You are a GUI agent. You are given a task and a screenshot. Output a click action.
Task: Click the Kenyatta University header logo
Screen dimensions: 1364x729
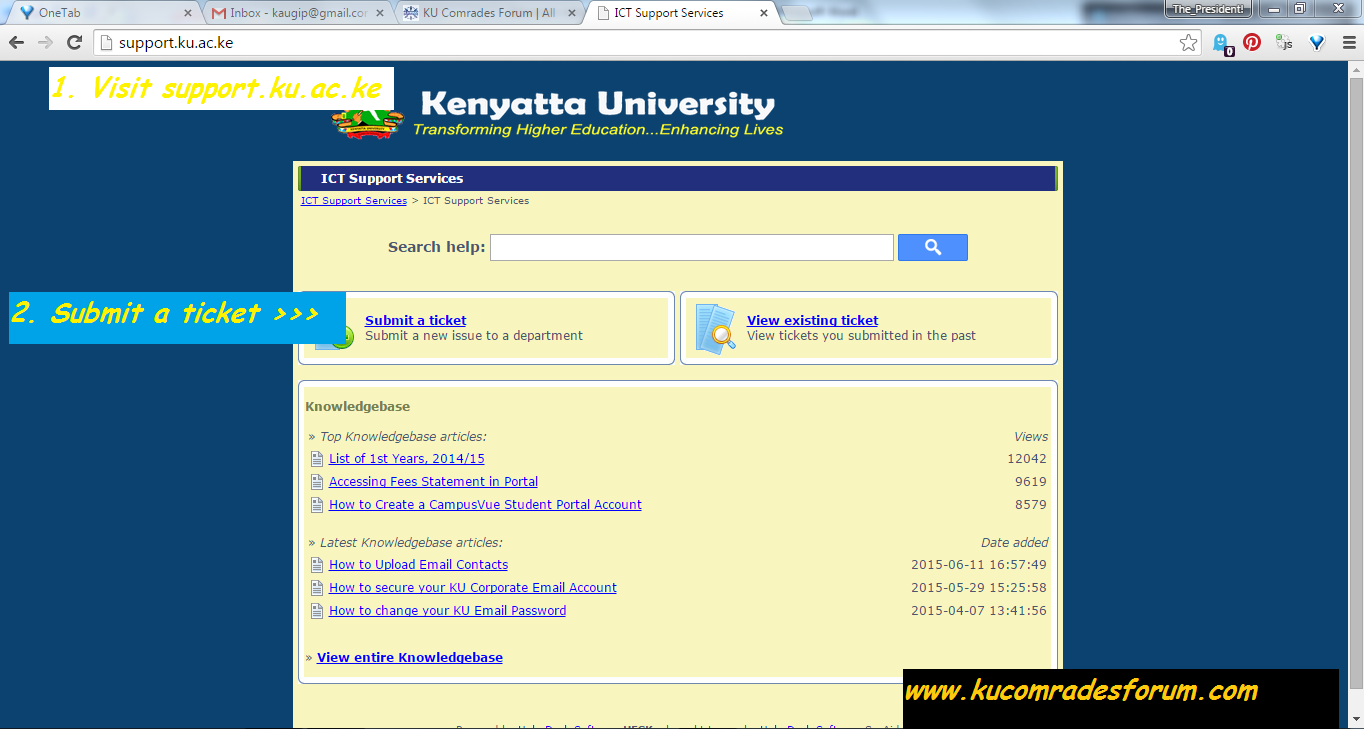(558, 114)
